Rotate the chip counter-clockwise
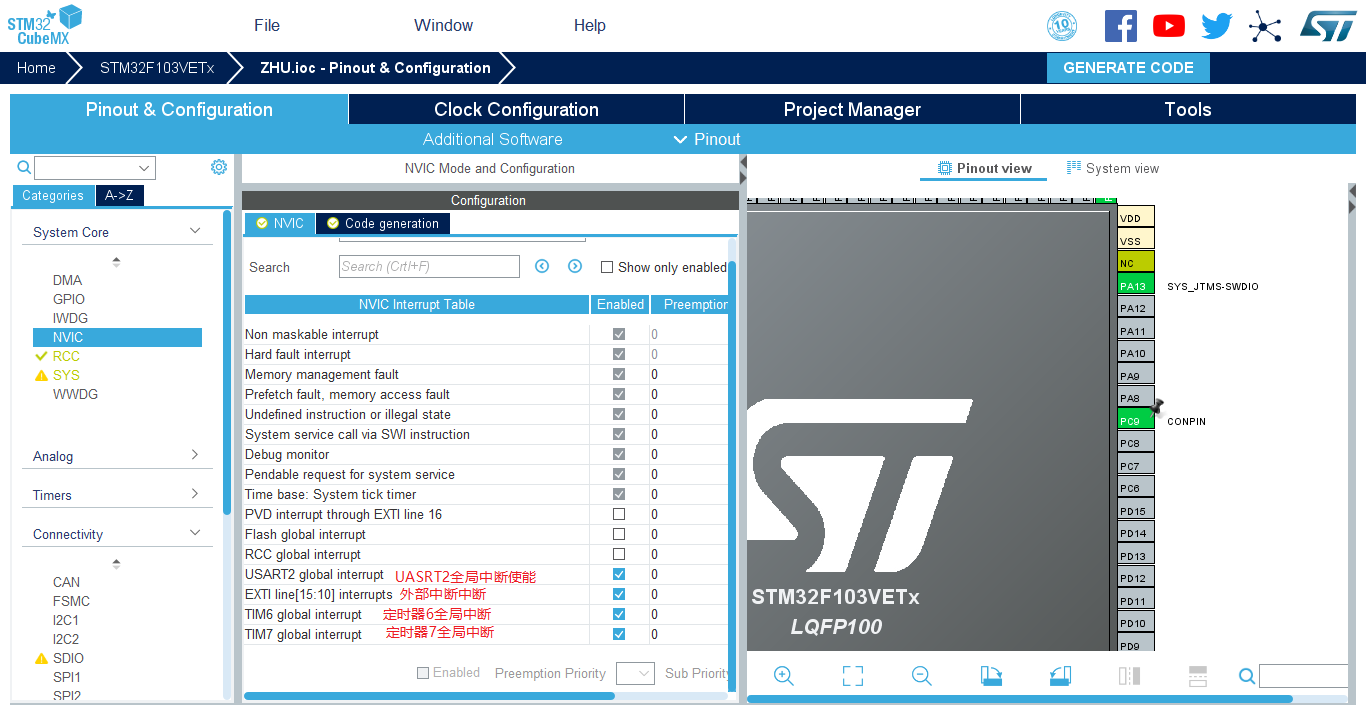This screenshot has height=715, width=1366. coord(1061,676)
